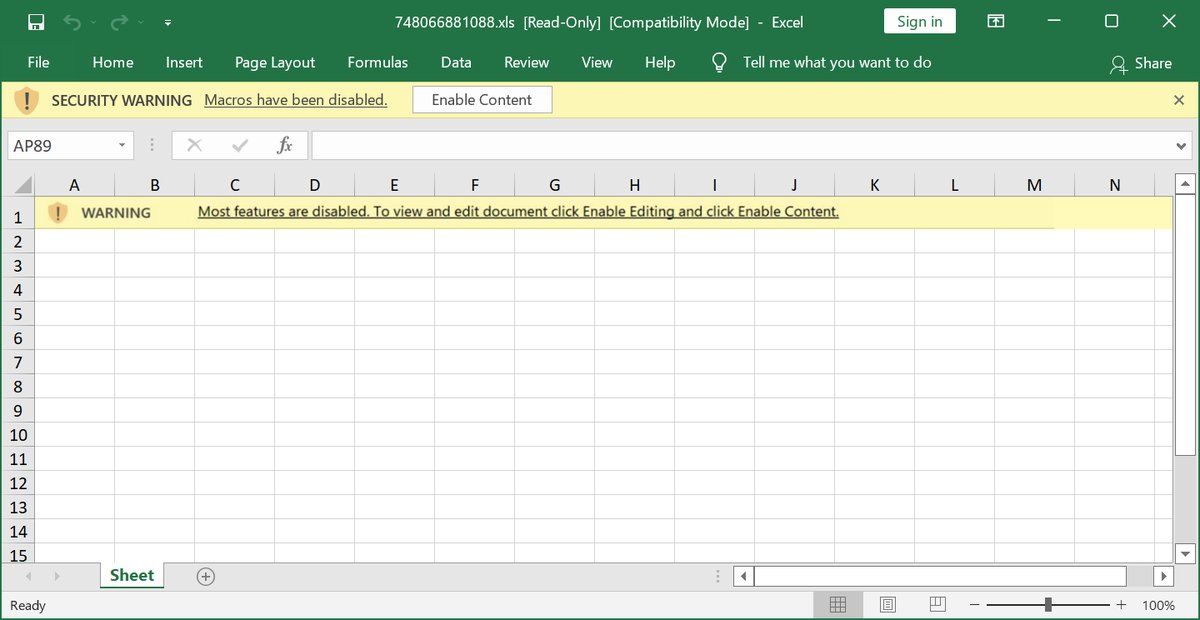Image resolution: width=1200 pixels, height=620 pixels.
Task: Switch to Normal view icon
Action: click(x=838, y=605)
